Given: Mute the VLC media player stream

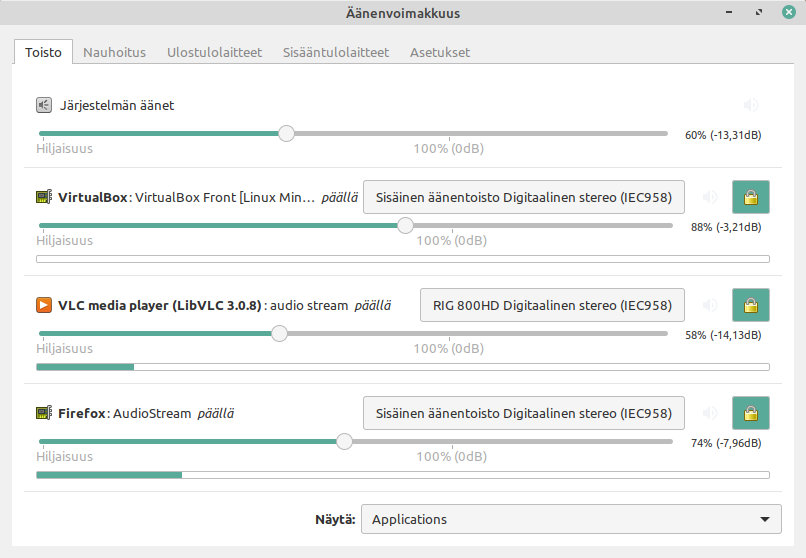Looking at the screenshot, I should click(x=710, y=305).
